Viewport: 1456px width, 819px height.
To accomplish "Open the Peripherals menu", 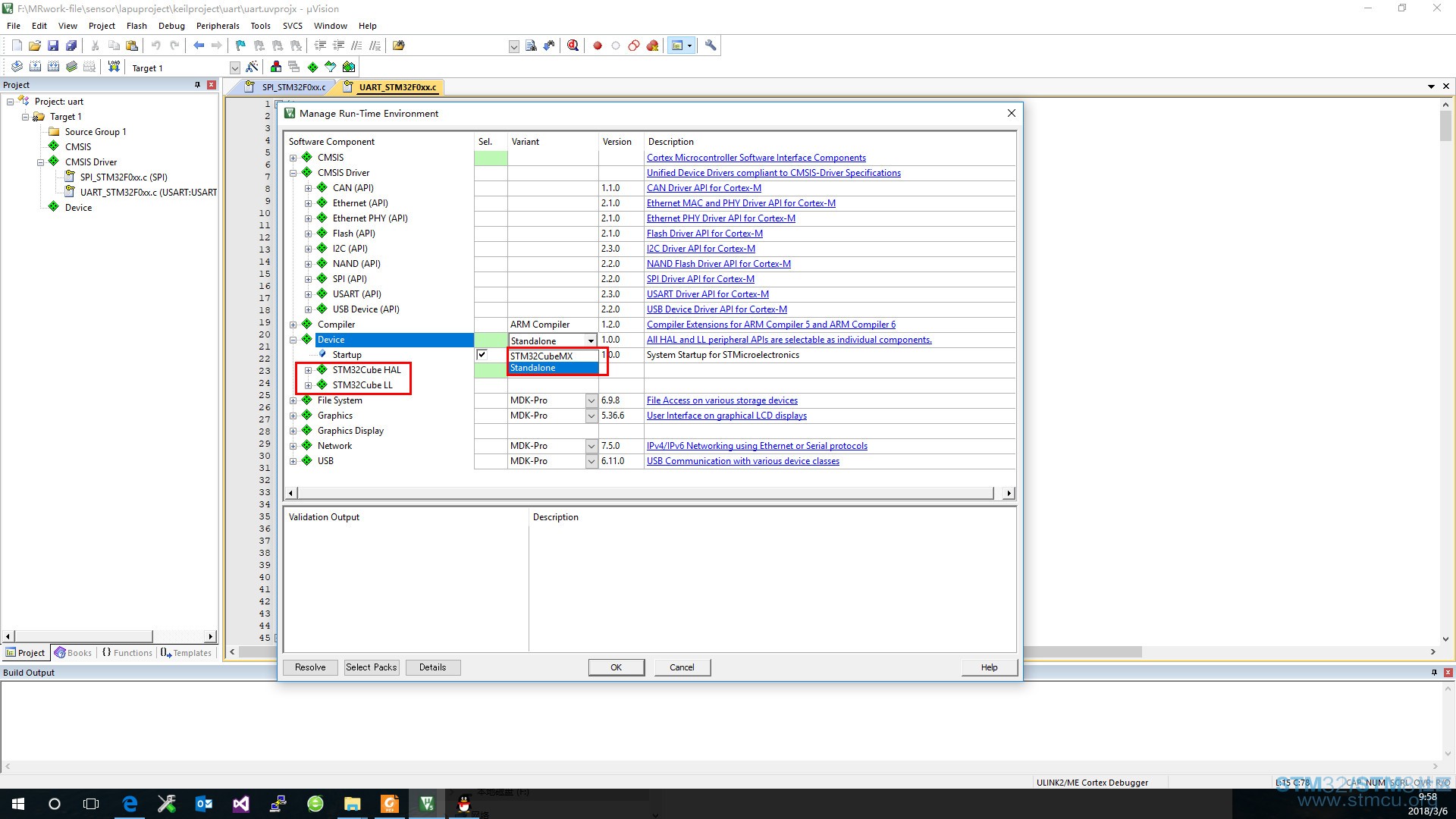I will tap(218, 26).
